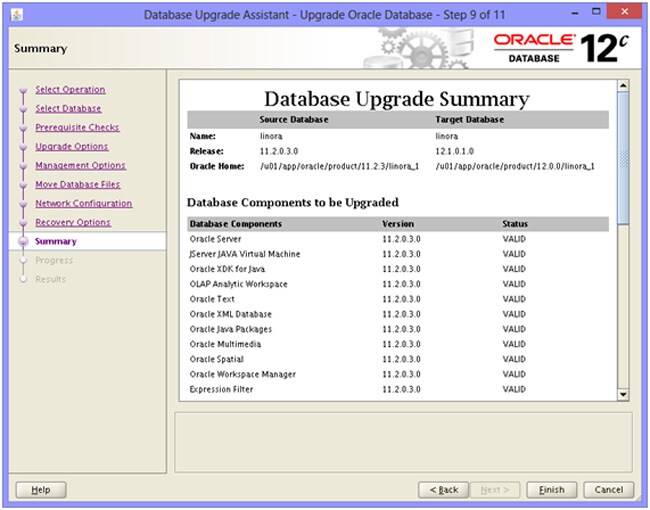The height and width of the screenshot is (510, 650).
Task: Click target Oracle Home path 12.0.0
Action: [515, 166]
